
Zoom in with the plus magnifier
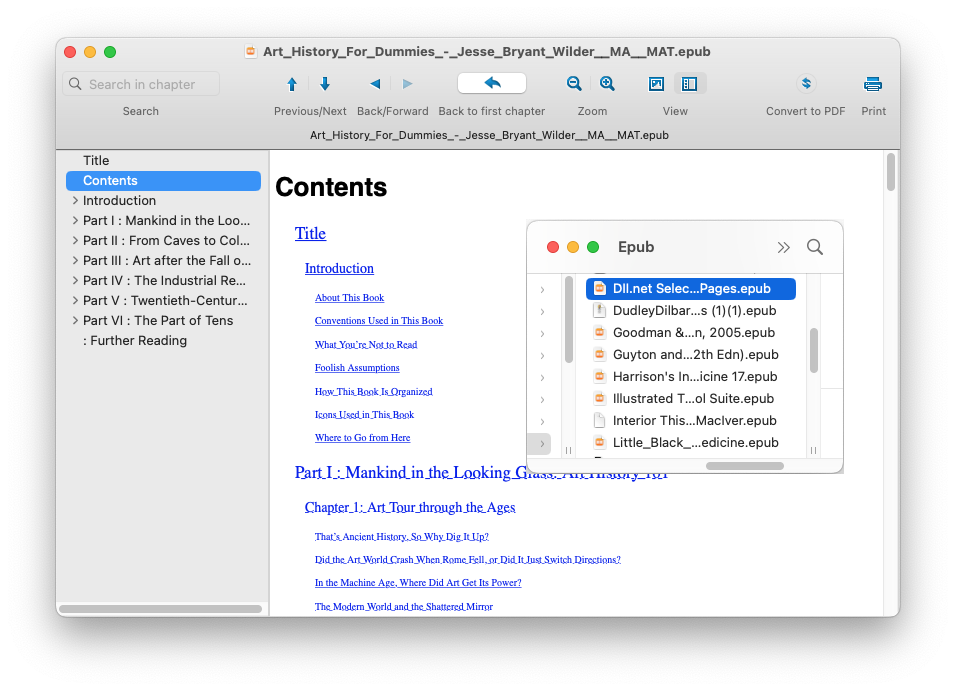607,84
